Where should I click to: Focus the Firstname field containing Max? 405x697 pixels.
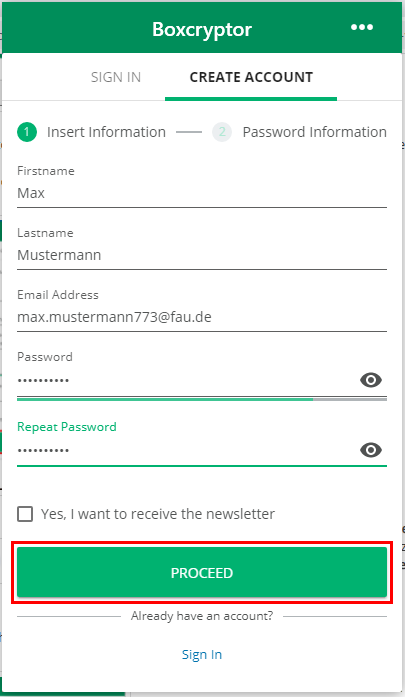[202, 193]
